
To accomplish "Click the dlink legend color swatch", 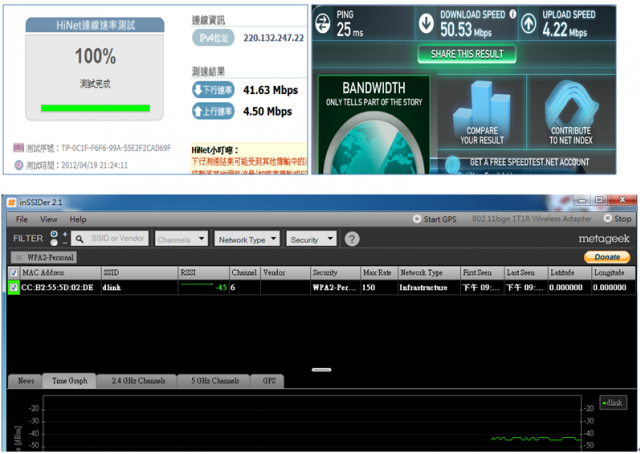I will pos(604,403).
